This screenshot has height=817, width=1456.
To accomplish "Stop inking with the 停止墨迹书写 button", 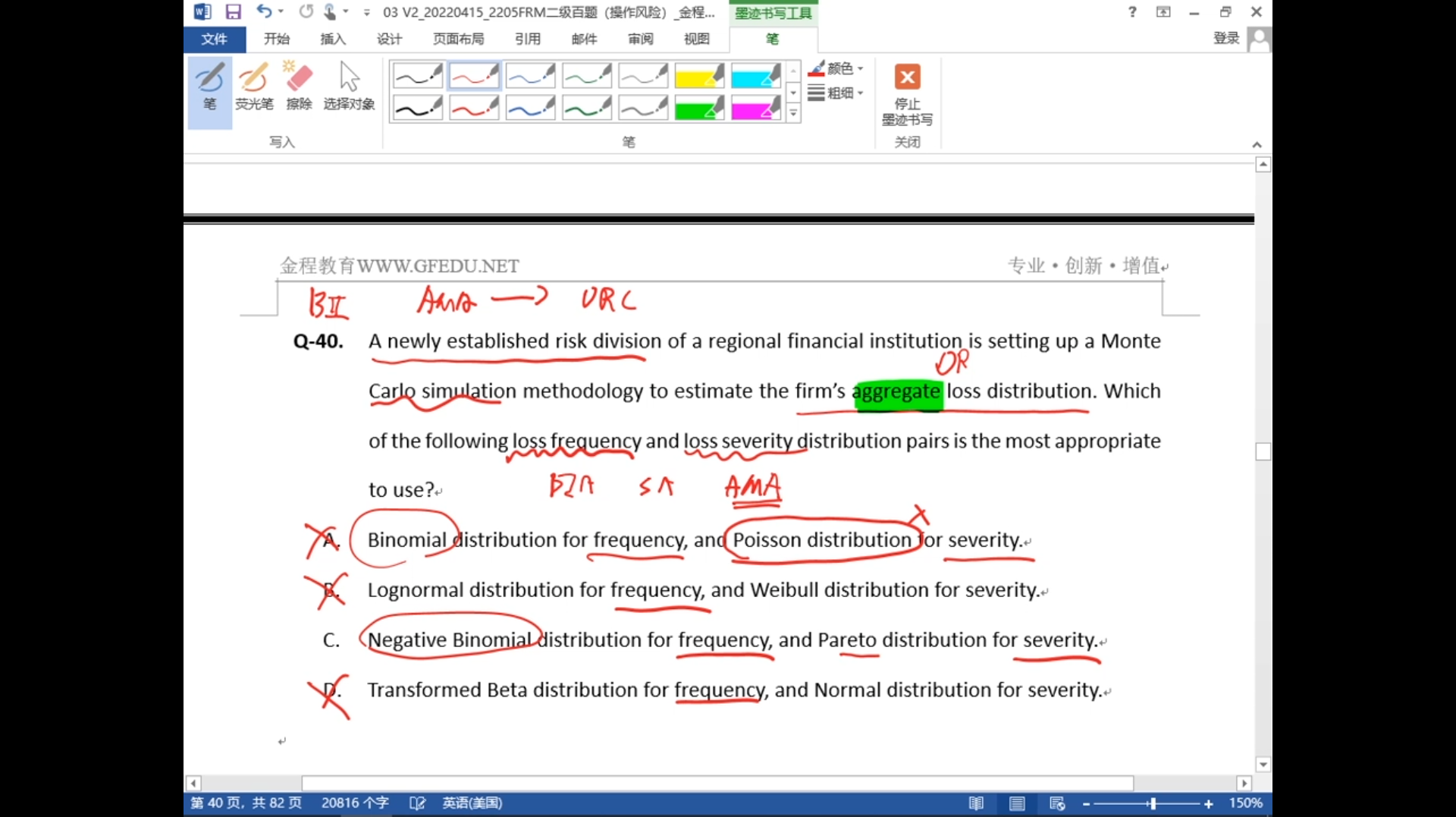I will pyautogui.click(x=907, y=94).
